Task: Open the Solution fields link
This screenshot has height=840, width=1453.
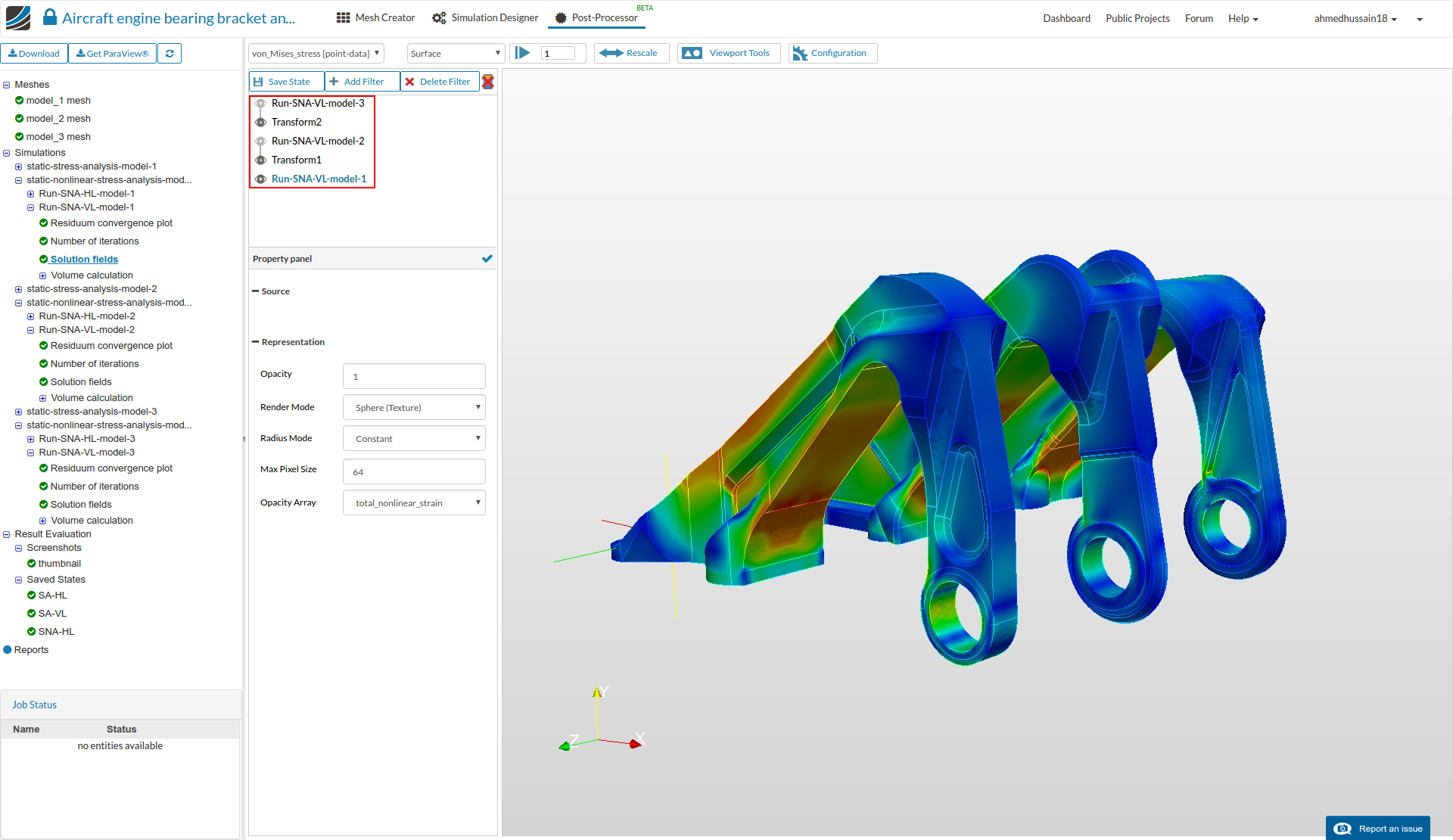Action: point(84,260)
